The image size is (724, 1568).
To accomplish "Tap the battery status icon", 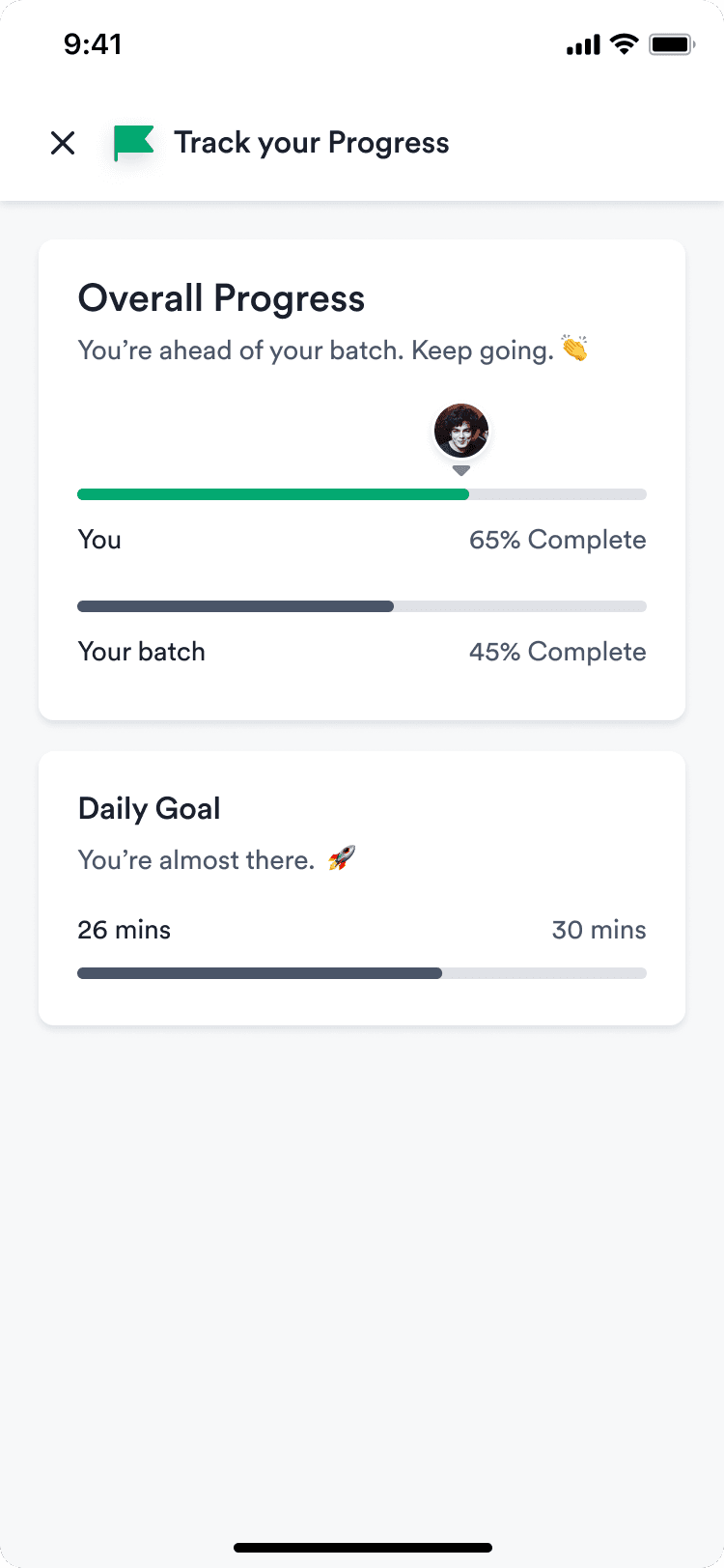I will coord(672,44).
